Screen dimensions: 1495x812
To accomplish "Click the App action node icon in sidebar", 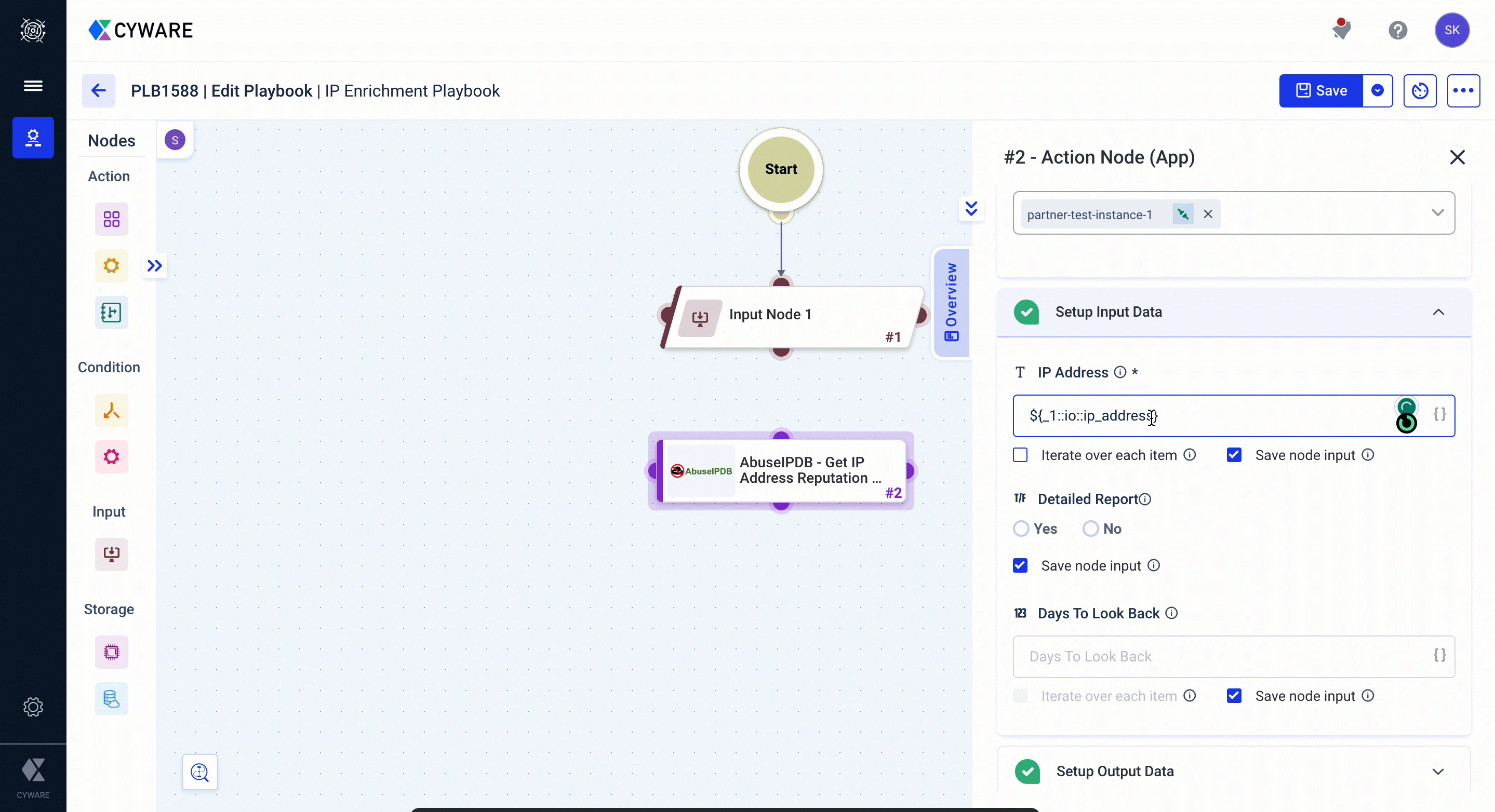I will click(112, 219).
